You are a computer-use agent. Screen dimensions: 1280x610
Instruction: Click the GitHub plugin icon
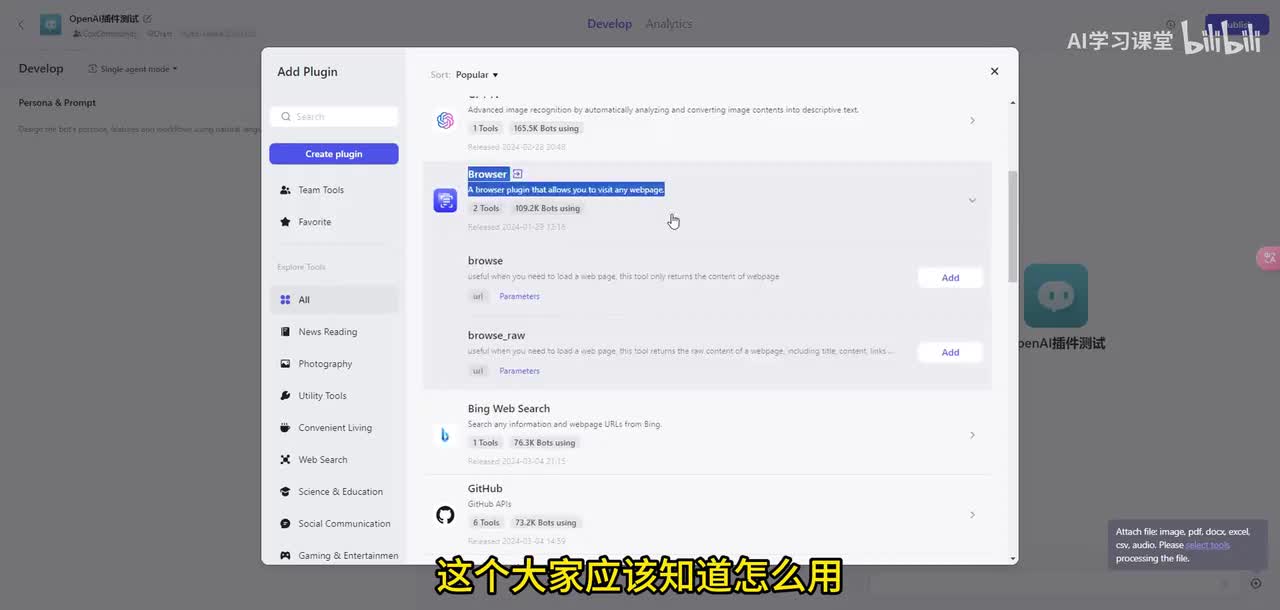coord(445,515)
